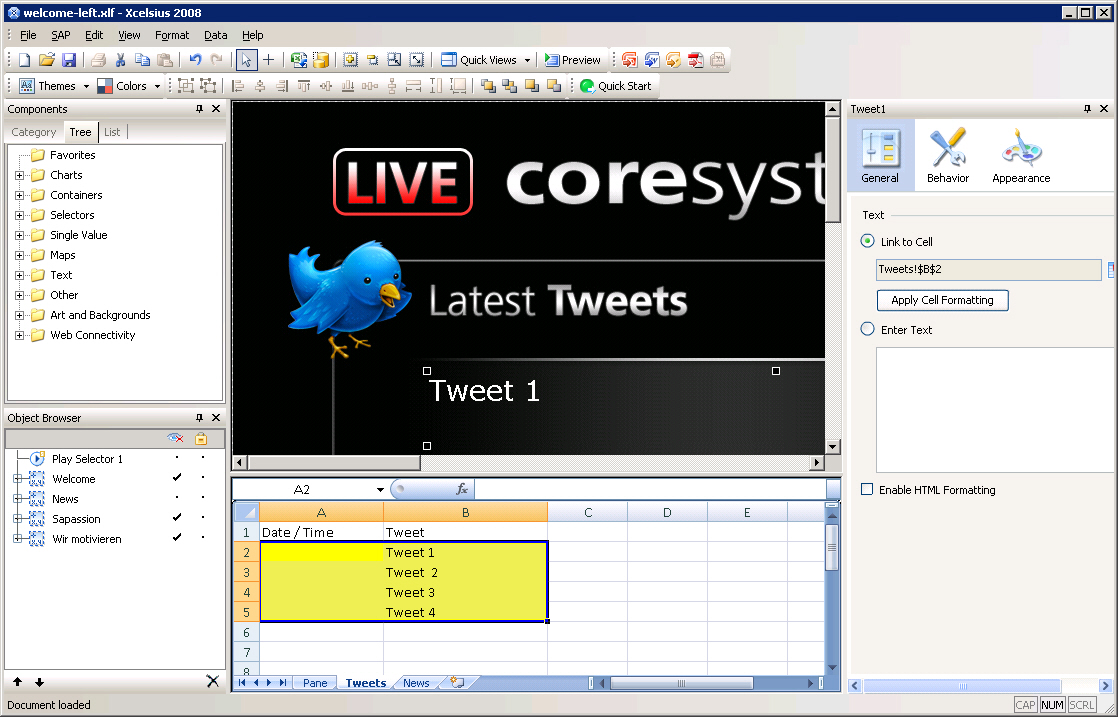Click the lock-all padlock icon header
The width and height of the screenshot is (1118, 717).
coord(201,438)
